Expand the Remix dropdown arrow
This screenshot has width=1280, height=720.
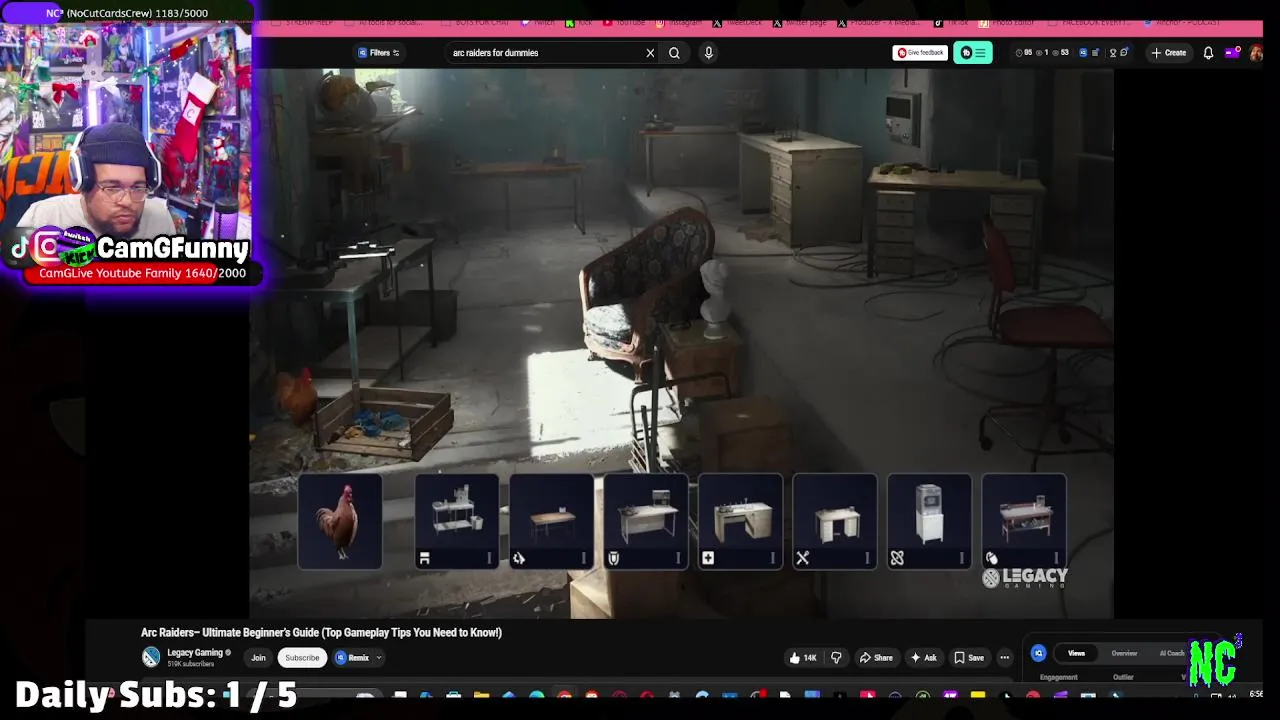click(x=379, y=658)
